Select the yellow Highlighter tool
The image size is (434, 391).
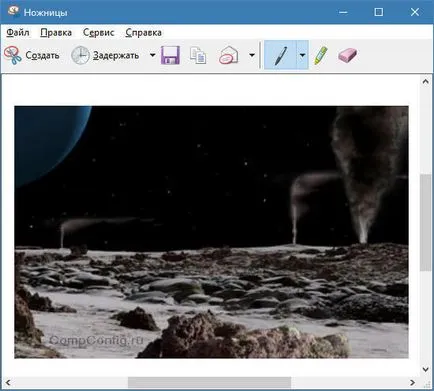[x=321, y=55]
